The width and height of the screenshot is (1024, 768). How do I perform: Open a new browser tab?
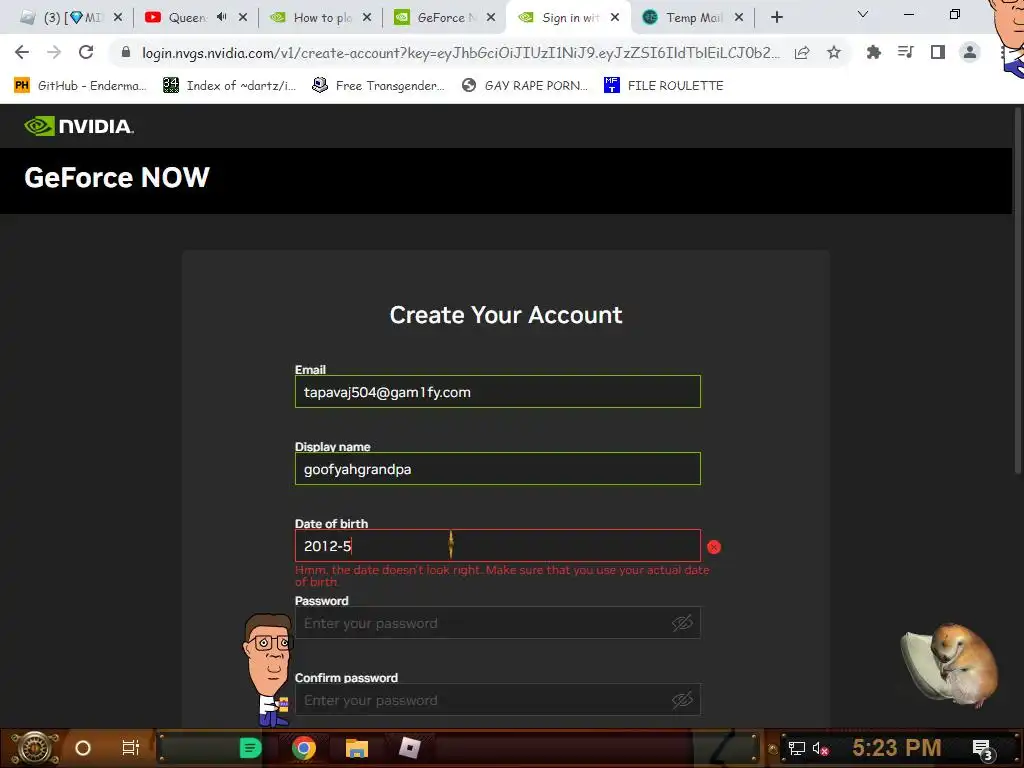click(x=776, y=18)
